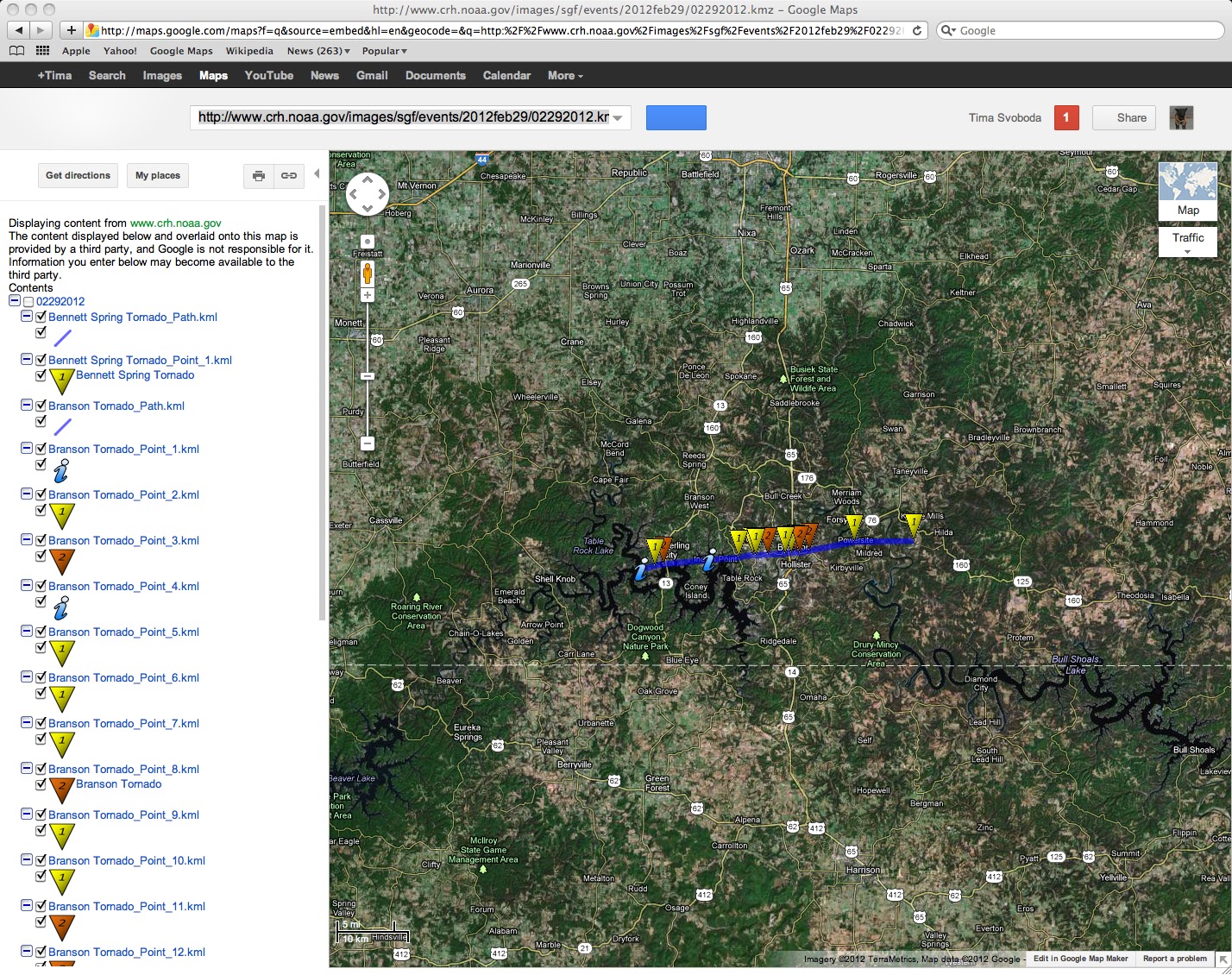Open the News (263) bookmarks dropdown

pyautogui.click(x=318, y=51)
